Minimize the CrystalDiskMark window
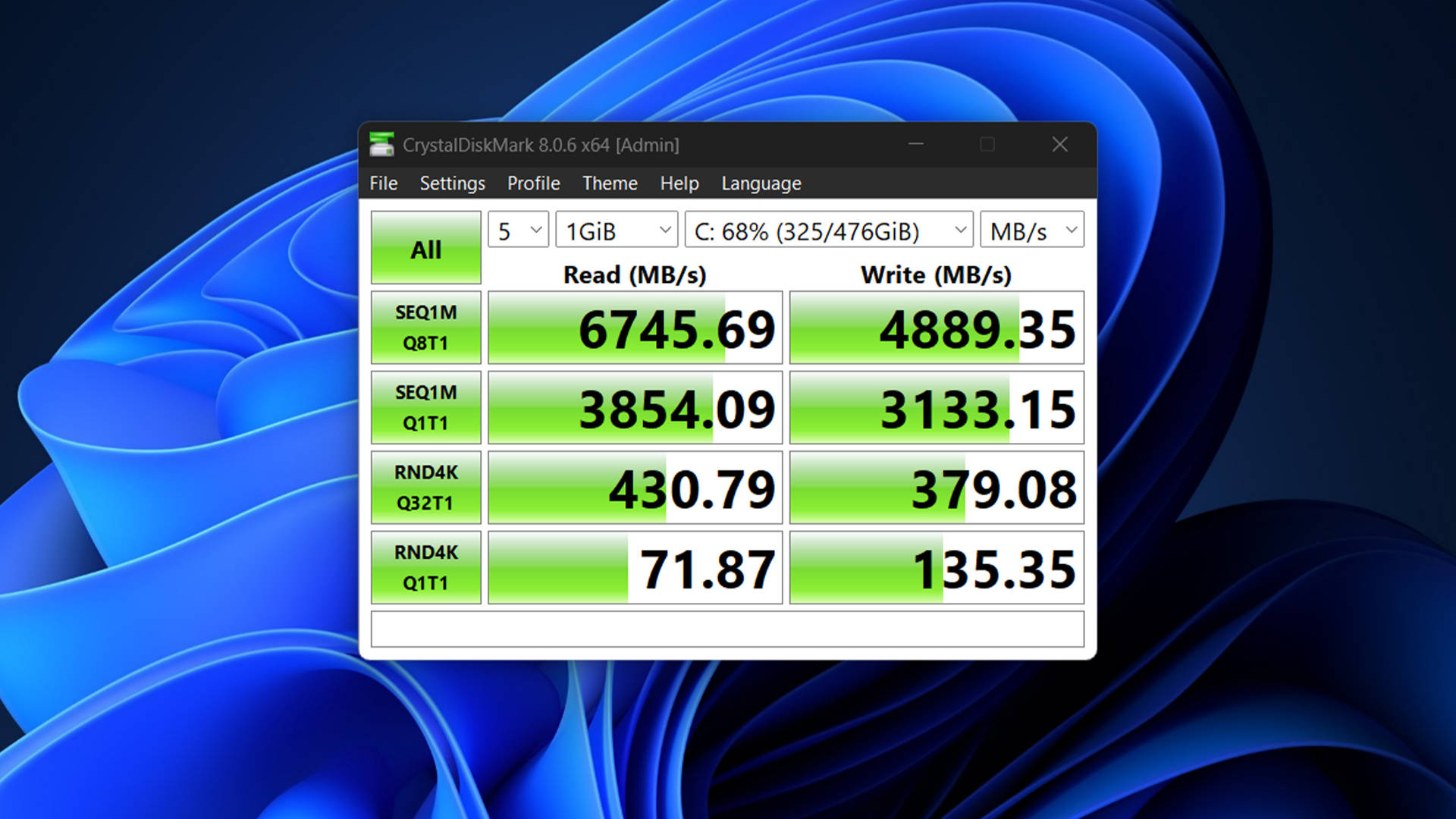The width and height of the screenshot is (1456, 819). coord(916,144)
